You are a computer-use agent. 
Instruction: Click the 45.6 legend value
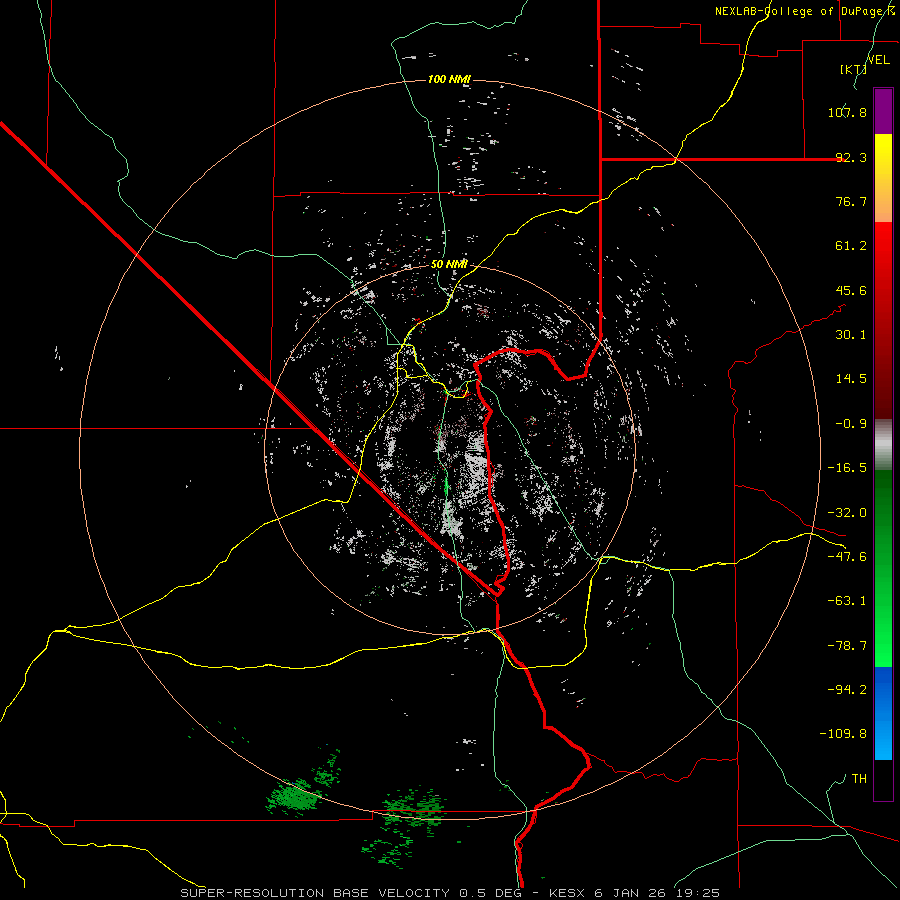(851, 290)
